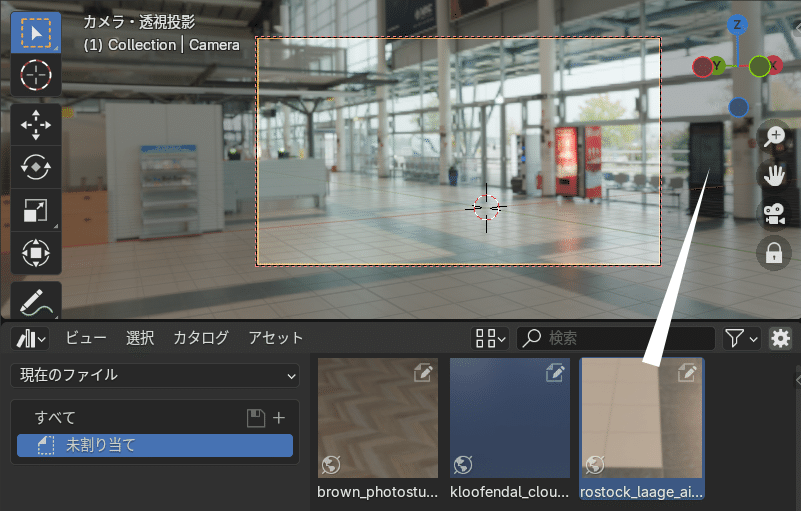Image resolution: width=801 pixels, height=511 pixels.
Task: Click world icon on brown_photostudio thumbnail
Action: tap(331, 464)
